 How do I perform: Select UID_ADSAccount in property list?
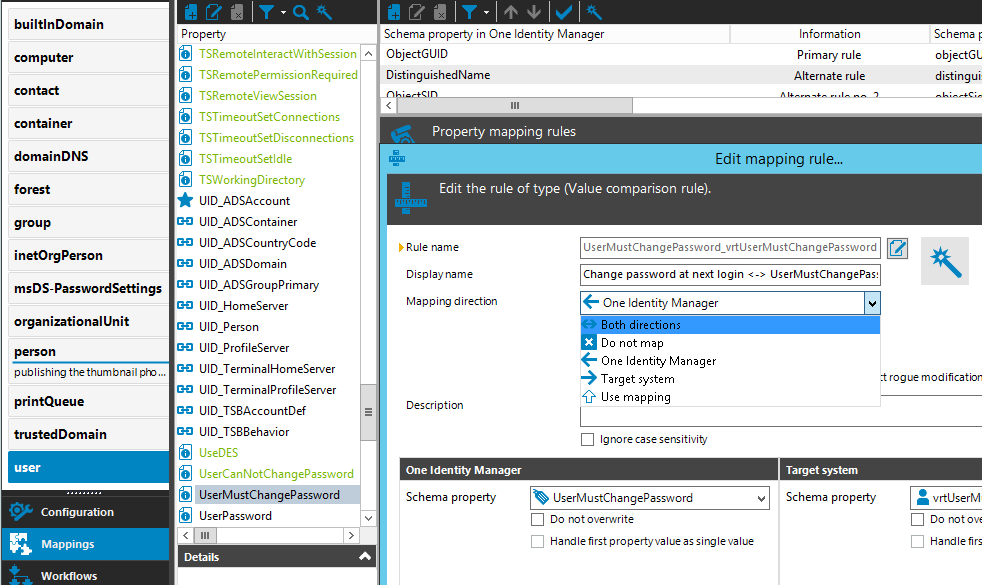(x=244, y=200)
